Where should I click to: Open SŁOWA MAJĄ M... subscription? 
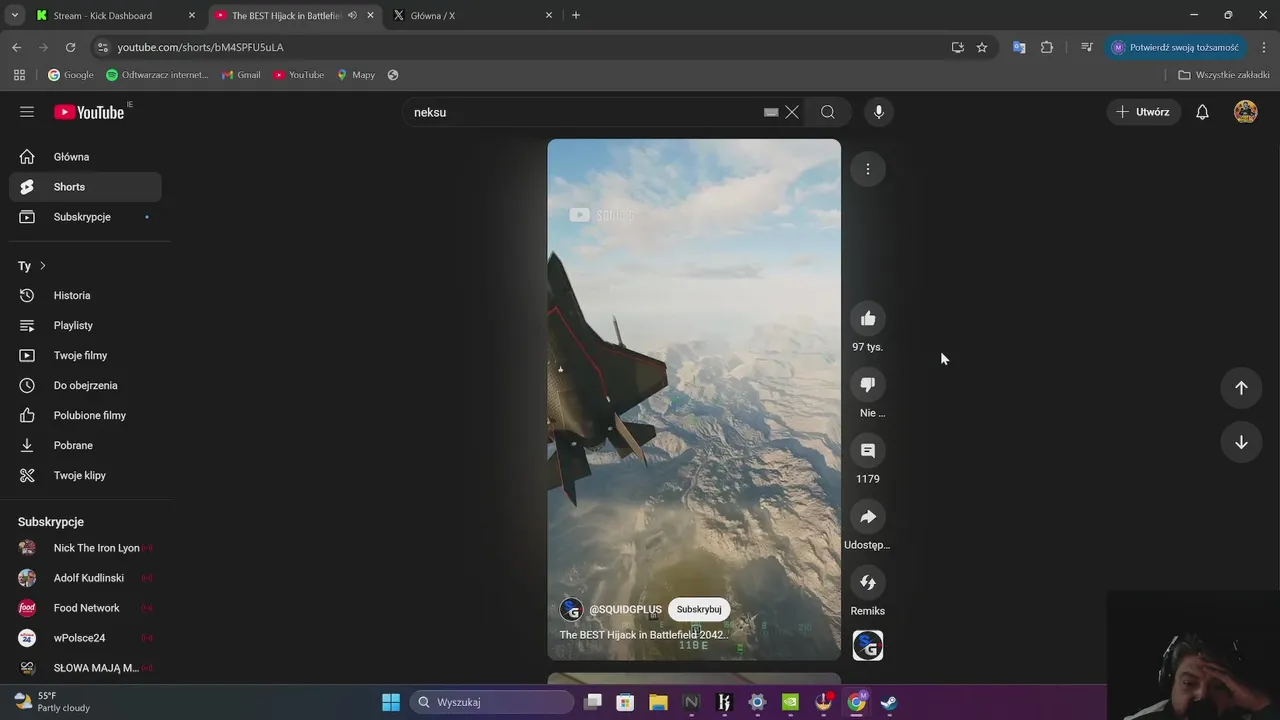tap(85, 668)
